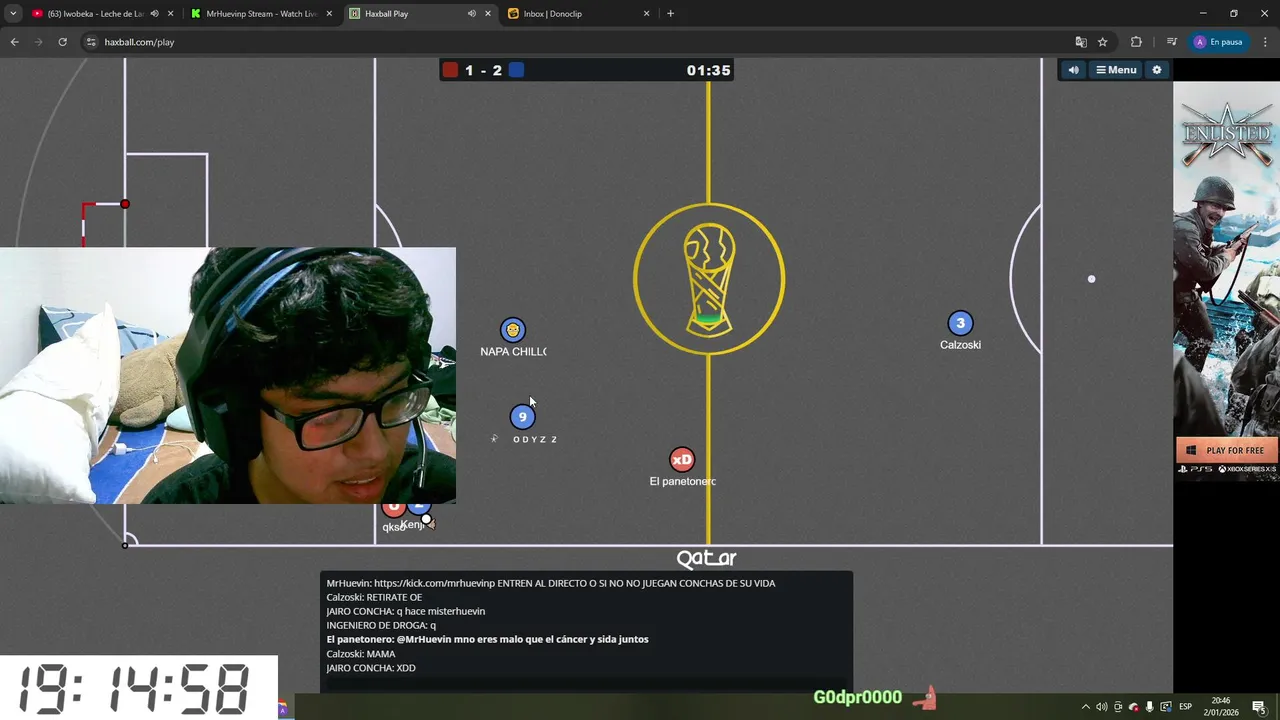This screenshot has width=1280, height=720.
Task: View site information icon in address bar
Action: [91, 42]
